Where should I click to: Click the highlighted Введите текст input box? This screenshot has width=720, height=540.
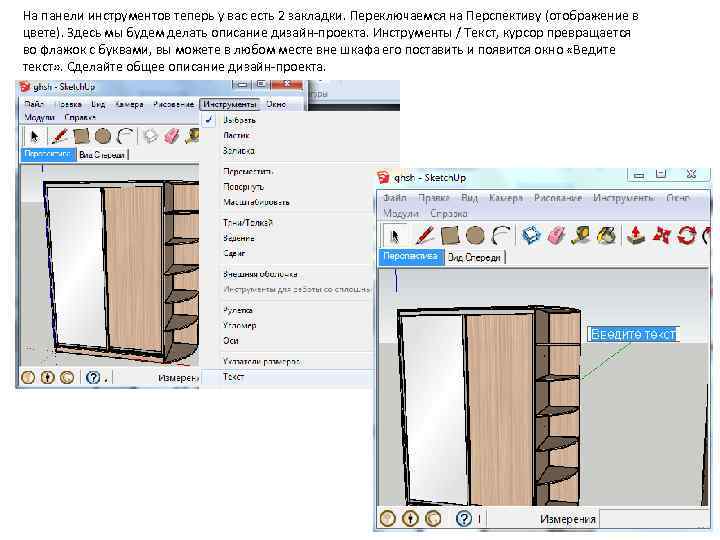(633, 334)
